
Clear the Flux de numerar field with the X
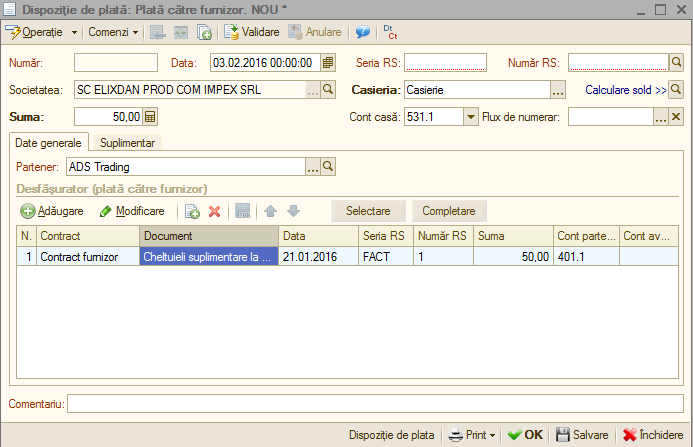[676, 117]
